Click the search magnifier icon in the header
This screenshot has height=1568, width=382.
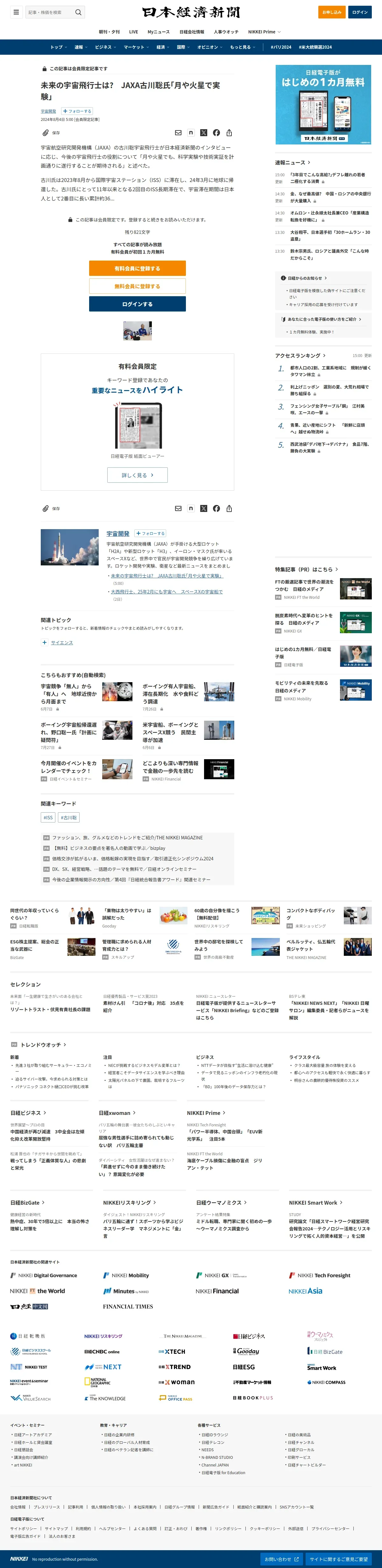[78, 12]
